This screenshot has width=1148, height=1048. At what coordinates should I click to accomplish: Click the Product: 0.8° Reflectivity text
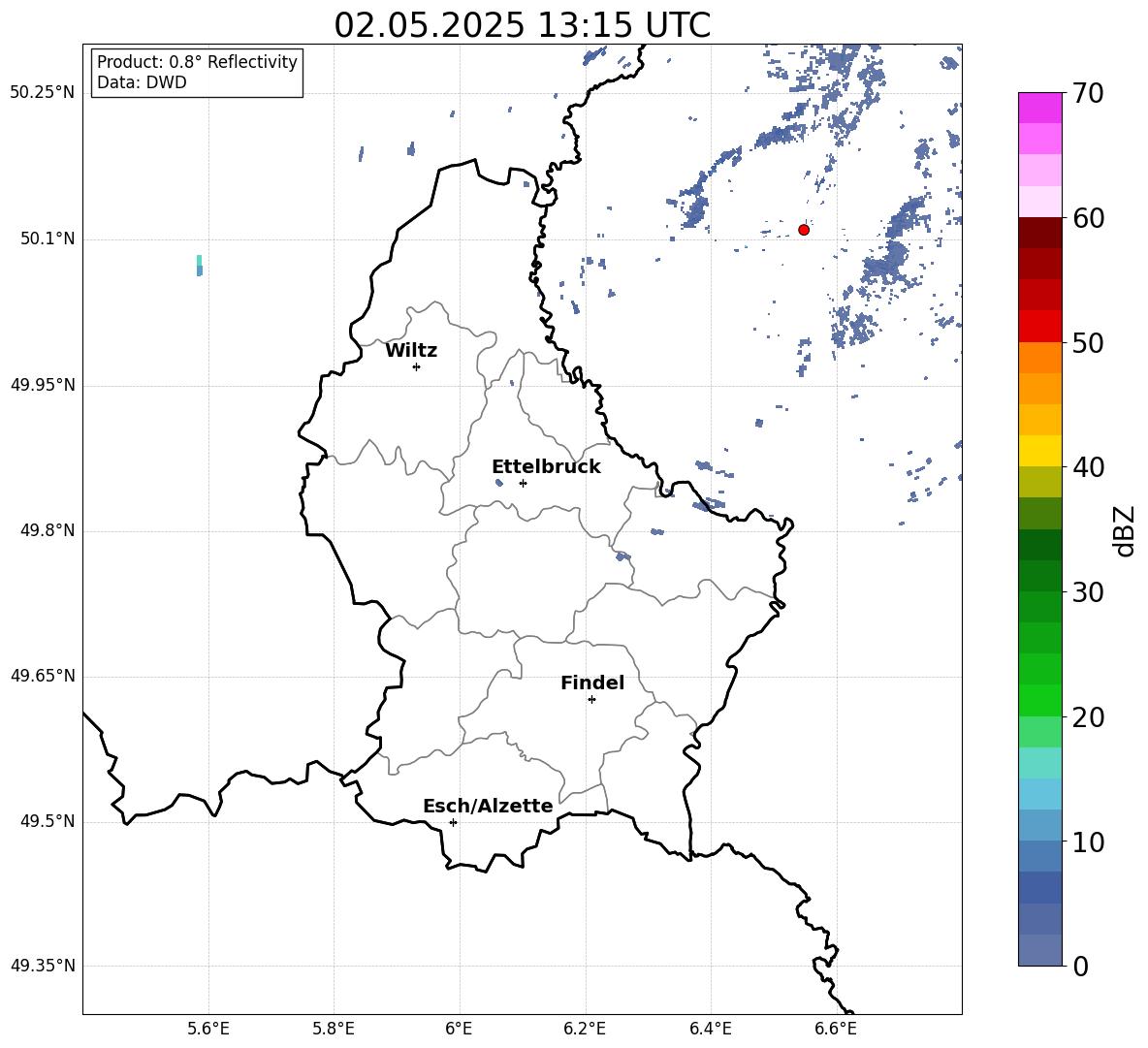[197, 62]
